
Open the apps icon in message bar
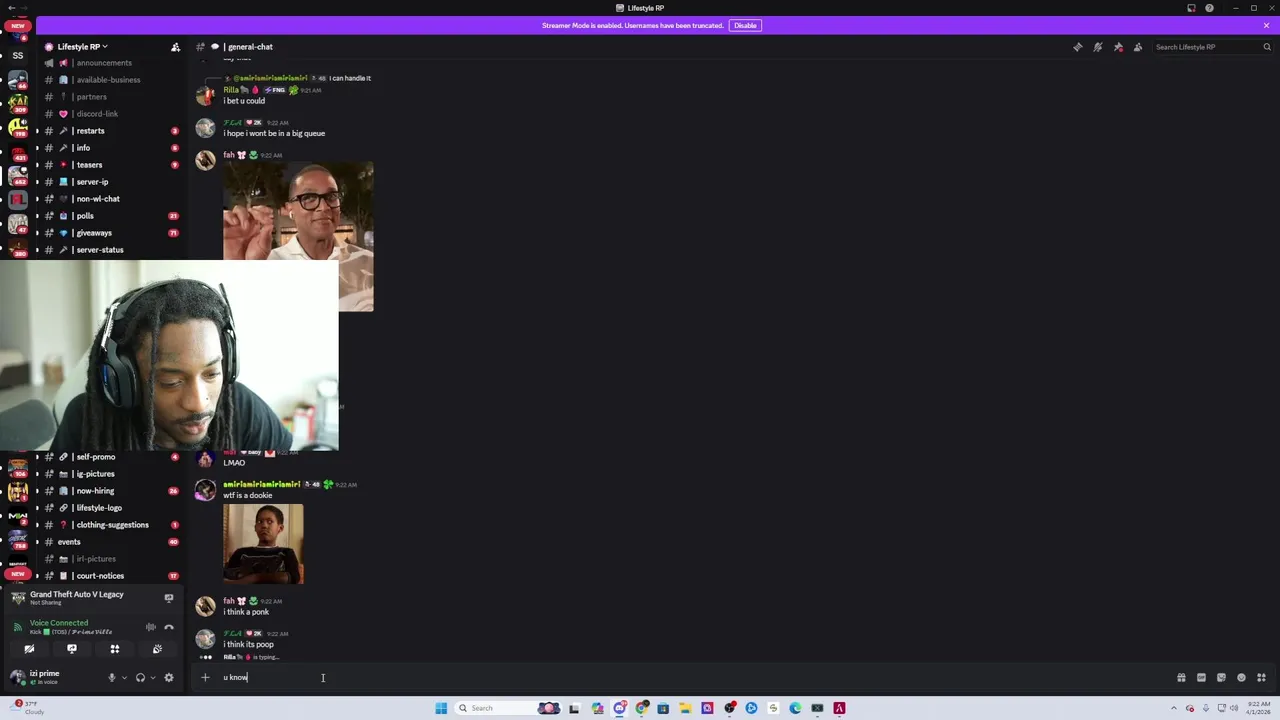pyautogui.click(x=1261, y=677)
